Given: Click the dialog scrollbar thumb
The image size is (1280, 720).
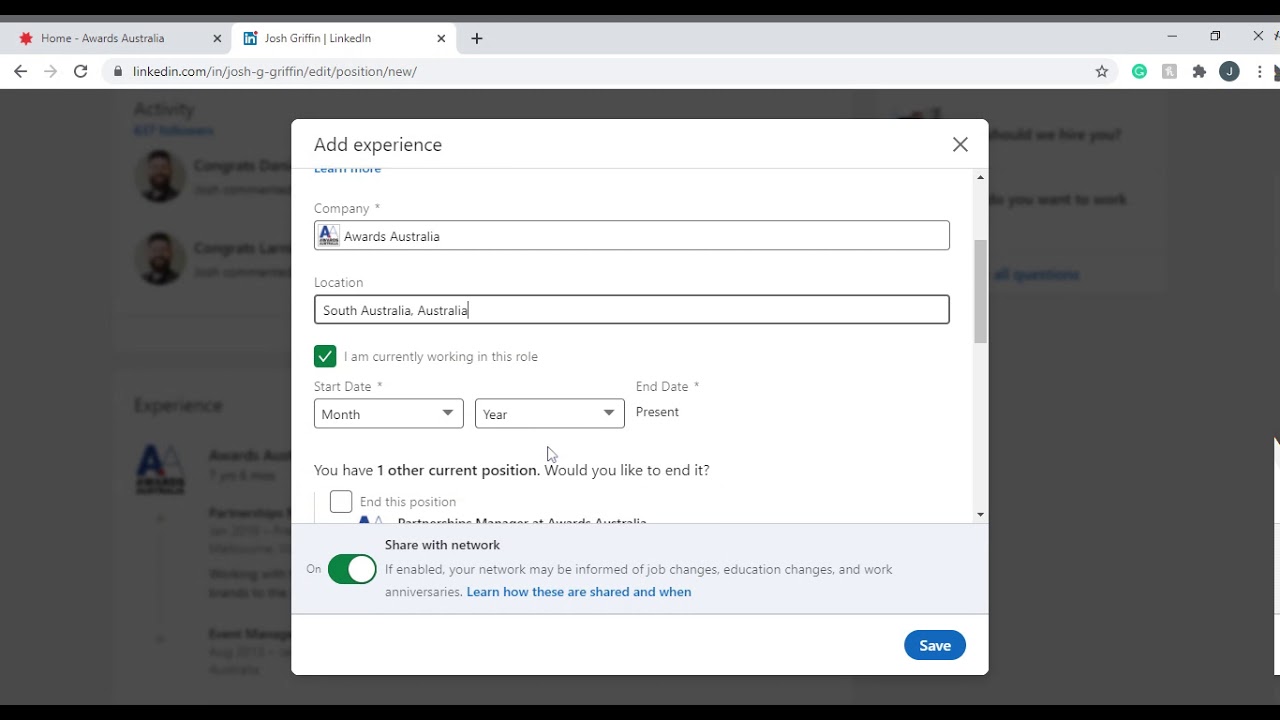Looking at the screenshot, I should 980,292.
